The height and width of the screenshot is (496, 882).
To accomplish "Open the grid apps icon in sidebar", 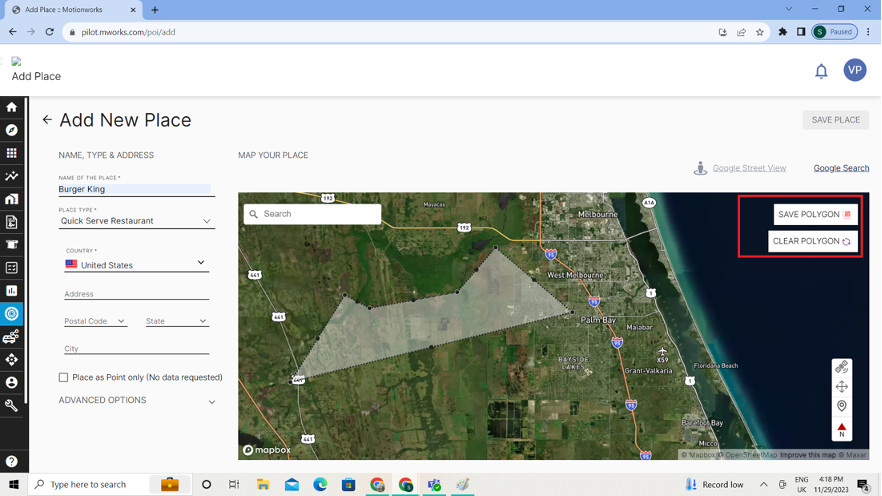I will pos(11,153).
